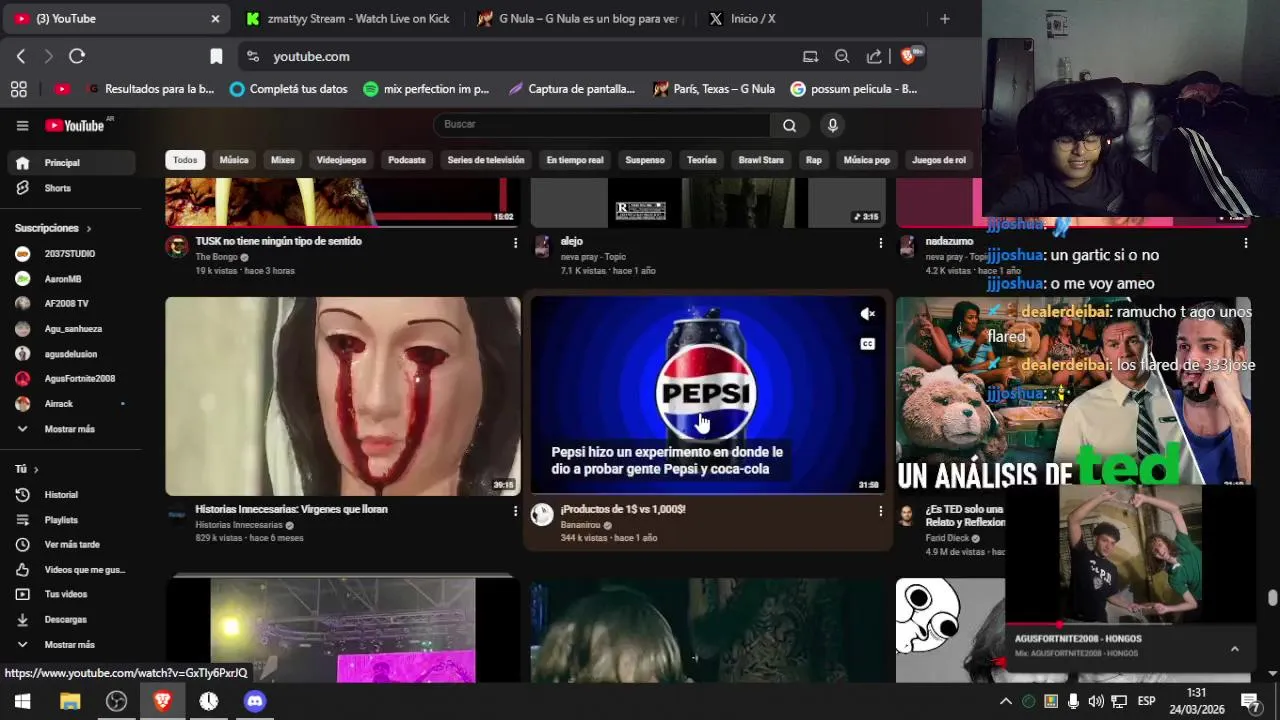This screenshot has width=1280, height=720.
Task: Open 'Historias Innecesarias: Vírgenes que lloran' title
Action: pyautogui.click(x=291, y=509)
